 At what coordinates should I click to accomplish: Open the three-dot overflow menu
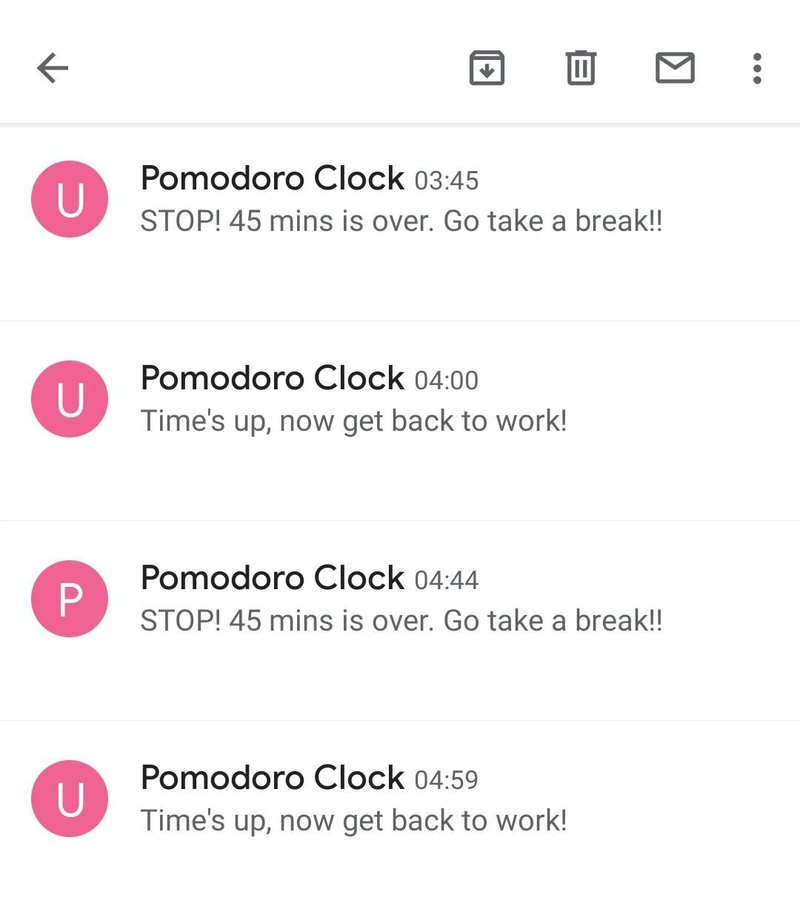pyautogui.click(x=757, y=68)
